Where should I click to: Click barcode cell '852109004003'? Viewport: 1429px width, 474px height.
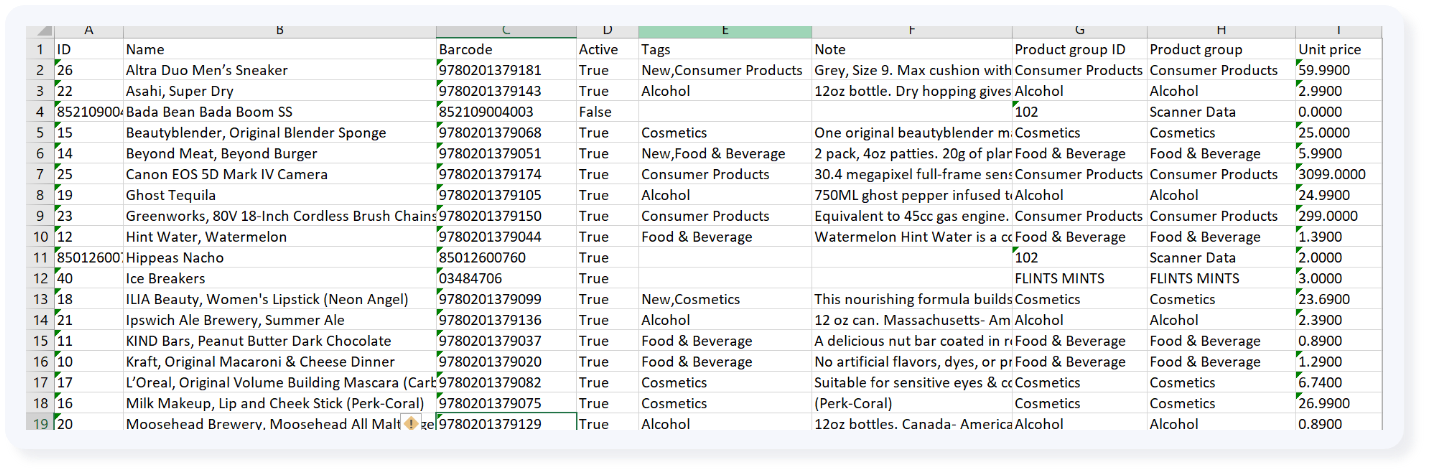(x=506, y=112)
